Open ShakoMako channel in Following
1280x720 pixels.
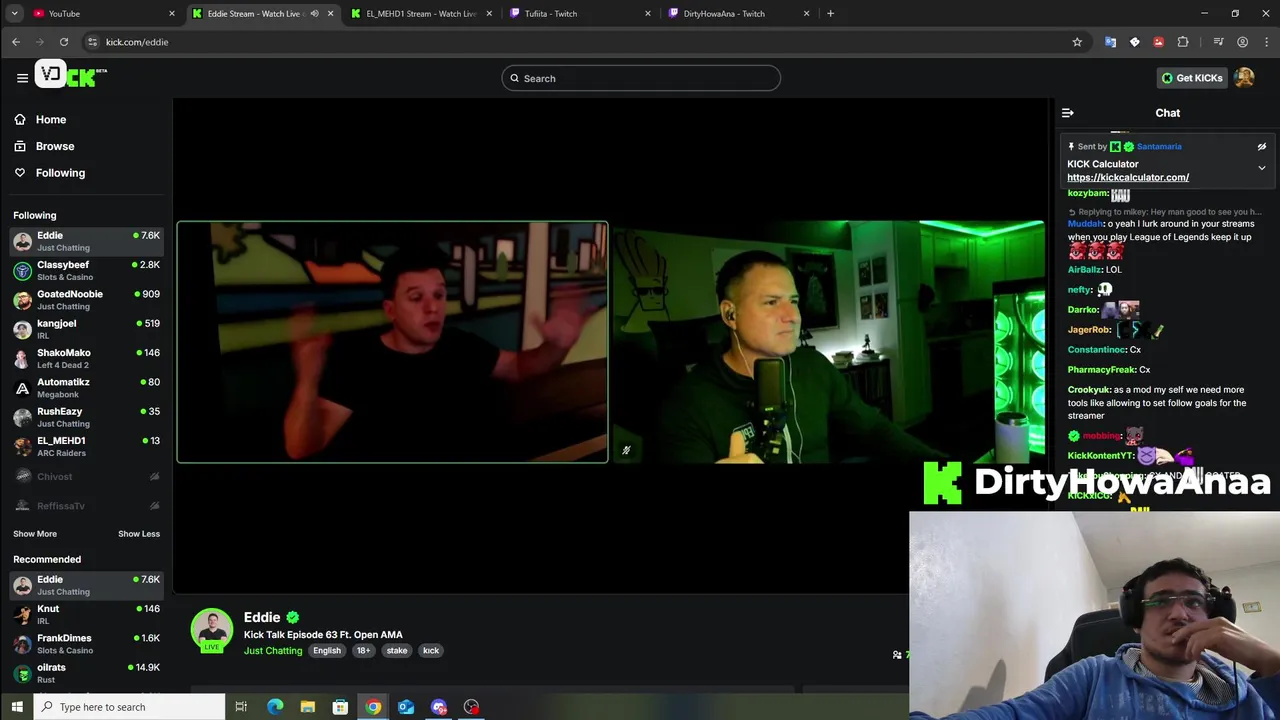click(87, 358)
